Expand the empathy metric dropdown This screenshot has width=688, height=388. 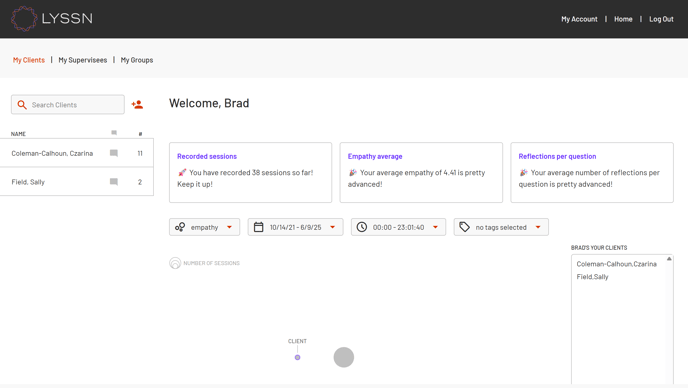coord(204,227)
